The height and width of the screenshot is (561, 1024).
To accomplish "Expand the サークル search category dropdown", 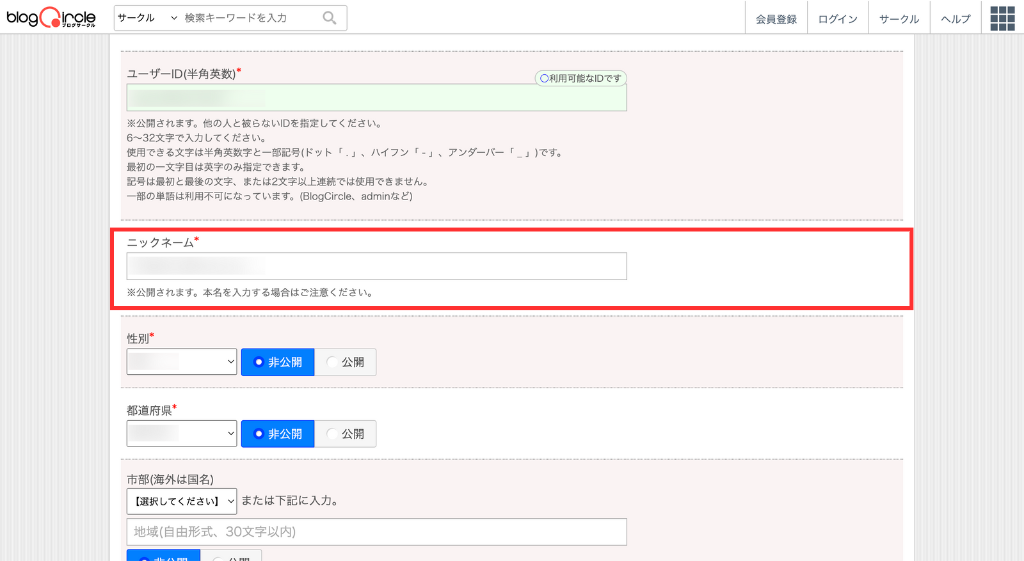I will 146,18.
